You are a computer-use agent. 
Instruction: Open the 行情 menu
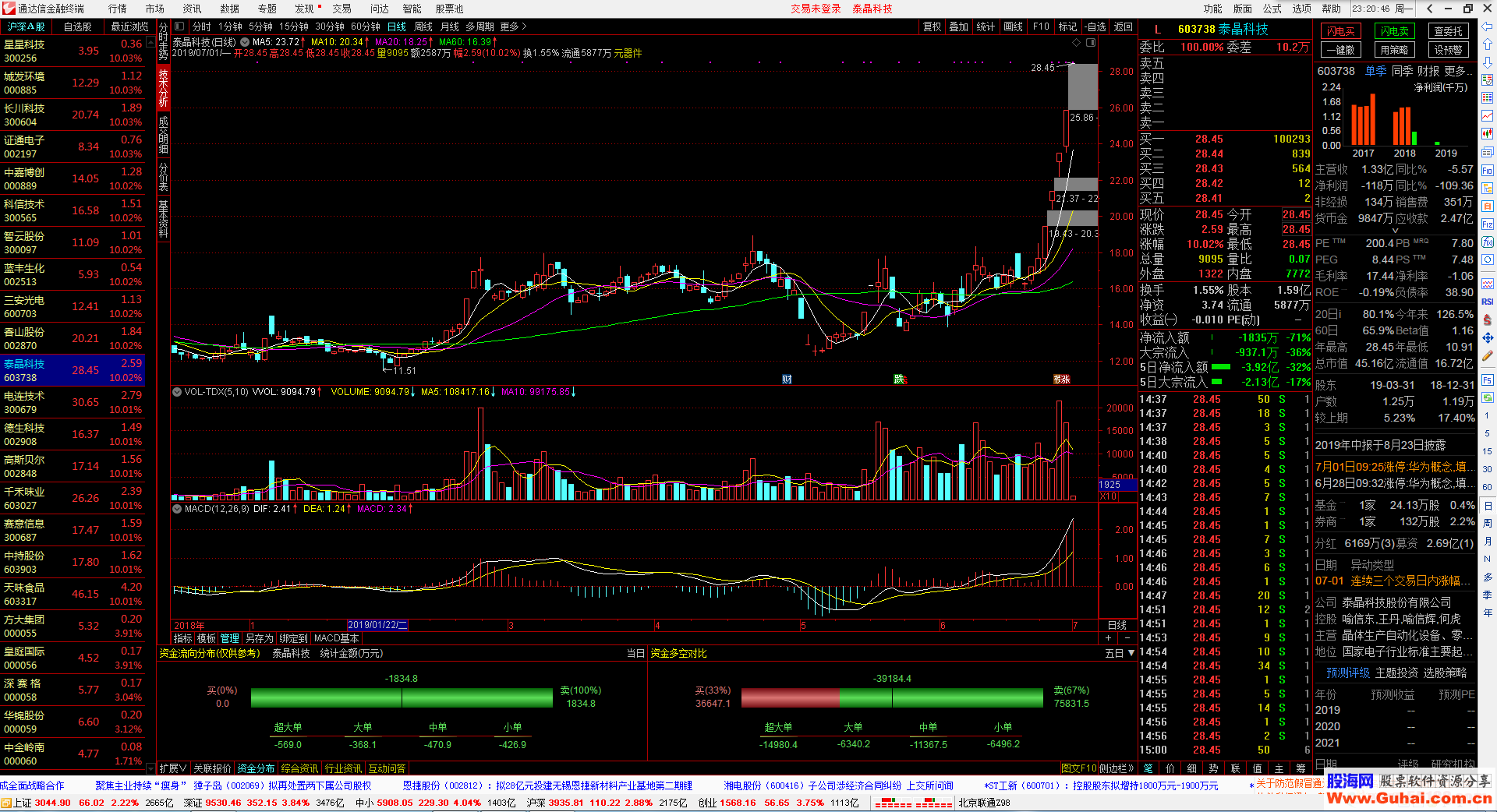pos(118,9)
